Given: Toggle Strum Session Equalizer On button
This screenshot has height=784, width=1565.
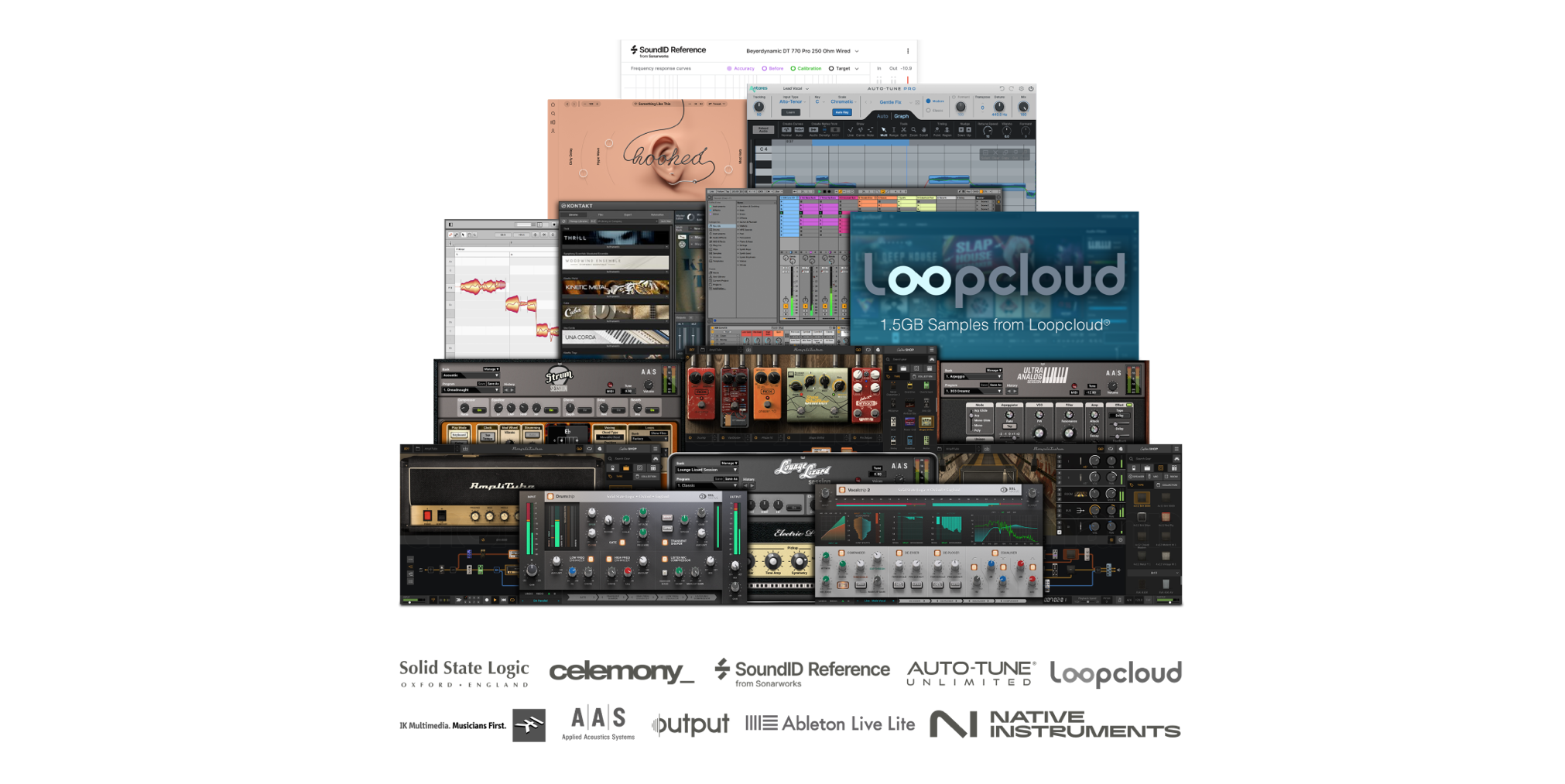Looking at the screenshot, I should (551, 410).
